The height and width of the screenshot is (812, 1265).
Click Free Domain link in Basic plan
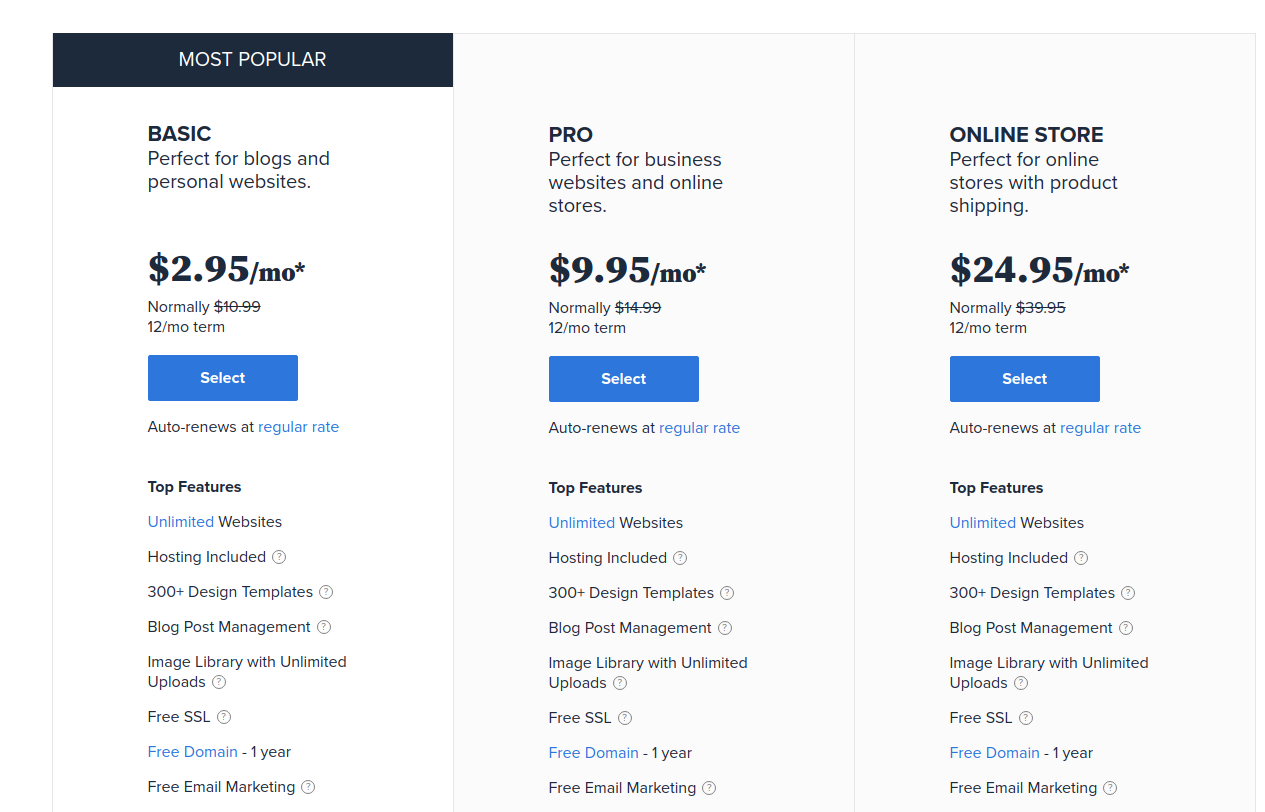pyautogui.click(x=193, y=752)
